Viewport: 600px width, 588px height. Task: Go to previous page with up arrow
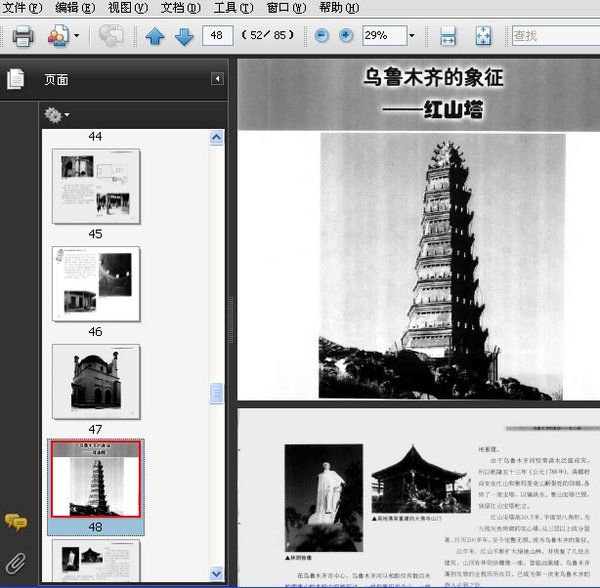tap(155, 36)
